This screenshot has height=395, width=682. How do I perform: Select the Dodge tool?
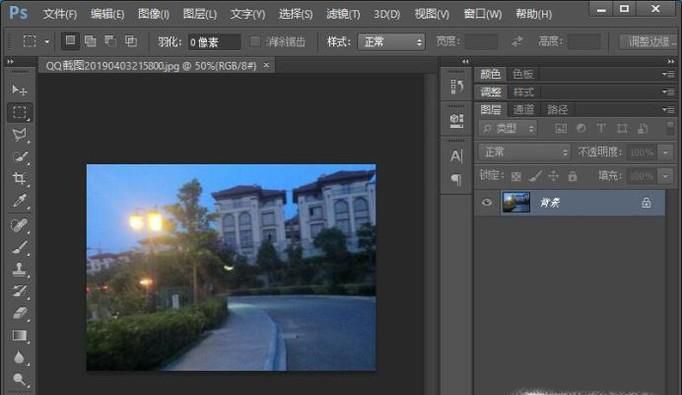click(x=19, y=379)
